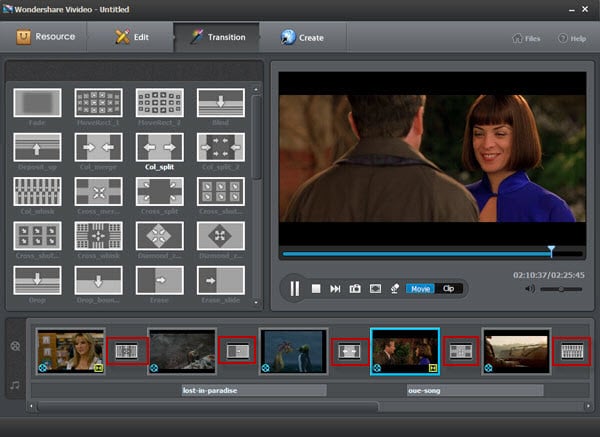Click the timeline horizontal scrollbar thumb
The height and width of the screenshot is (437, 600).
tap(208, 406)
